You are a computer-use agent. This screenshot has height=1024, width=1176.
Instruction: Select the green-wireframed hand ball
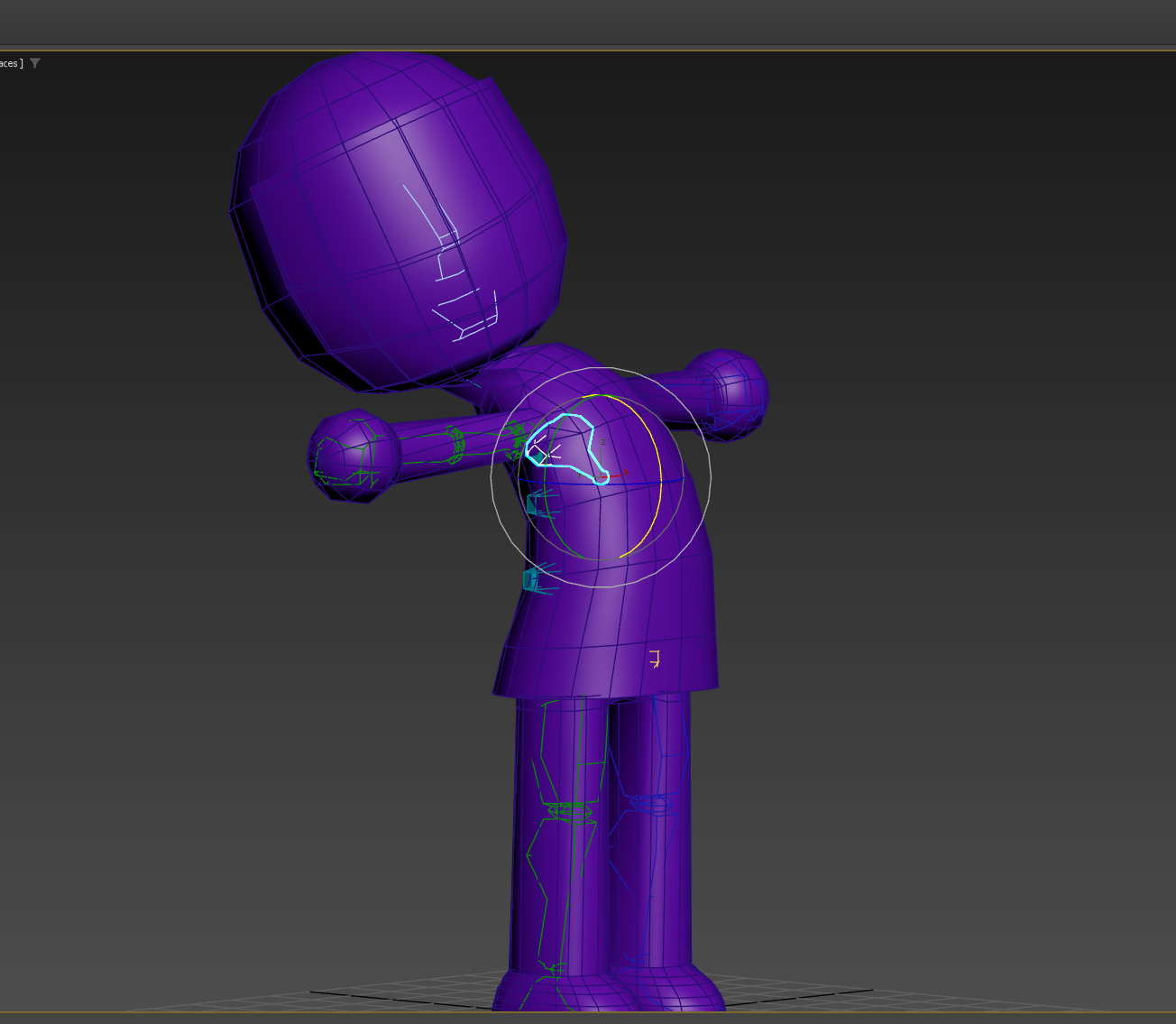[x=353, y=455]
